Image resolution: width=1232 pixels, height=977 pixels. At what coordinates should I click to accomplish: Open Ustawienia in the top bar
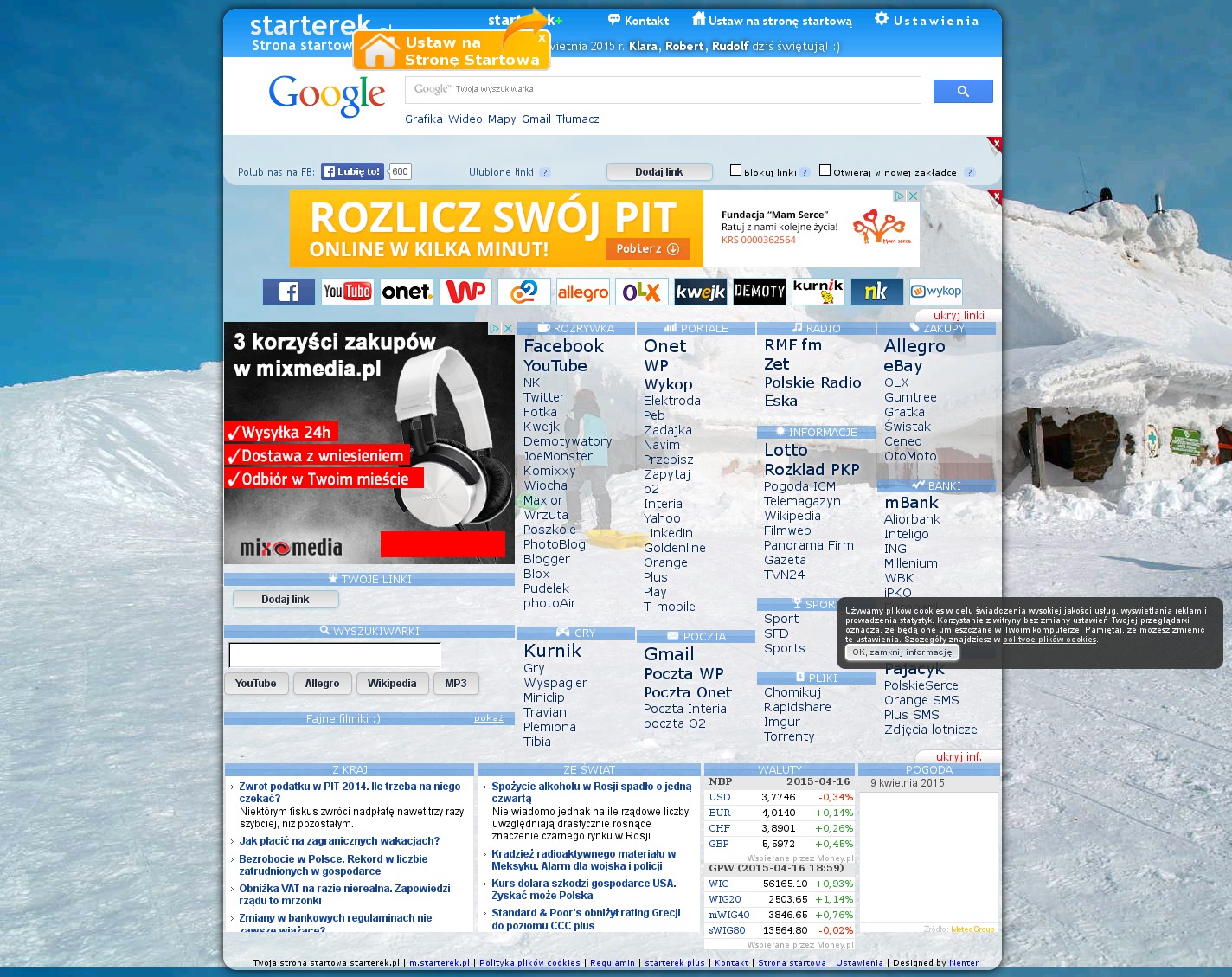pyautogui.click(x=927, y=21)
